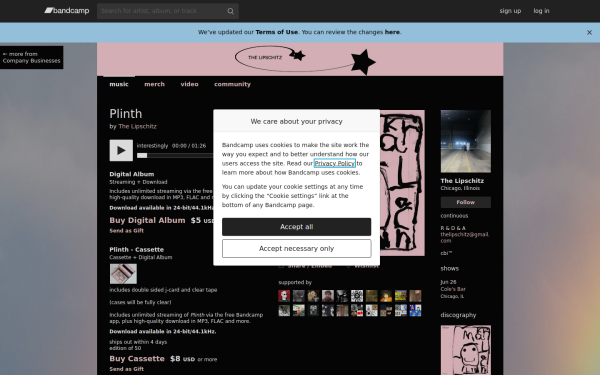
Task: Open the Plinth cassette thumbnail
Action: tap(123, 274)
